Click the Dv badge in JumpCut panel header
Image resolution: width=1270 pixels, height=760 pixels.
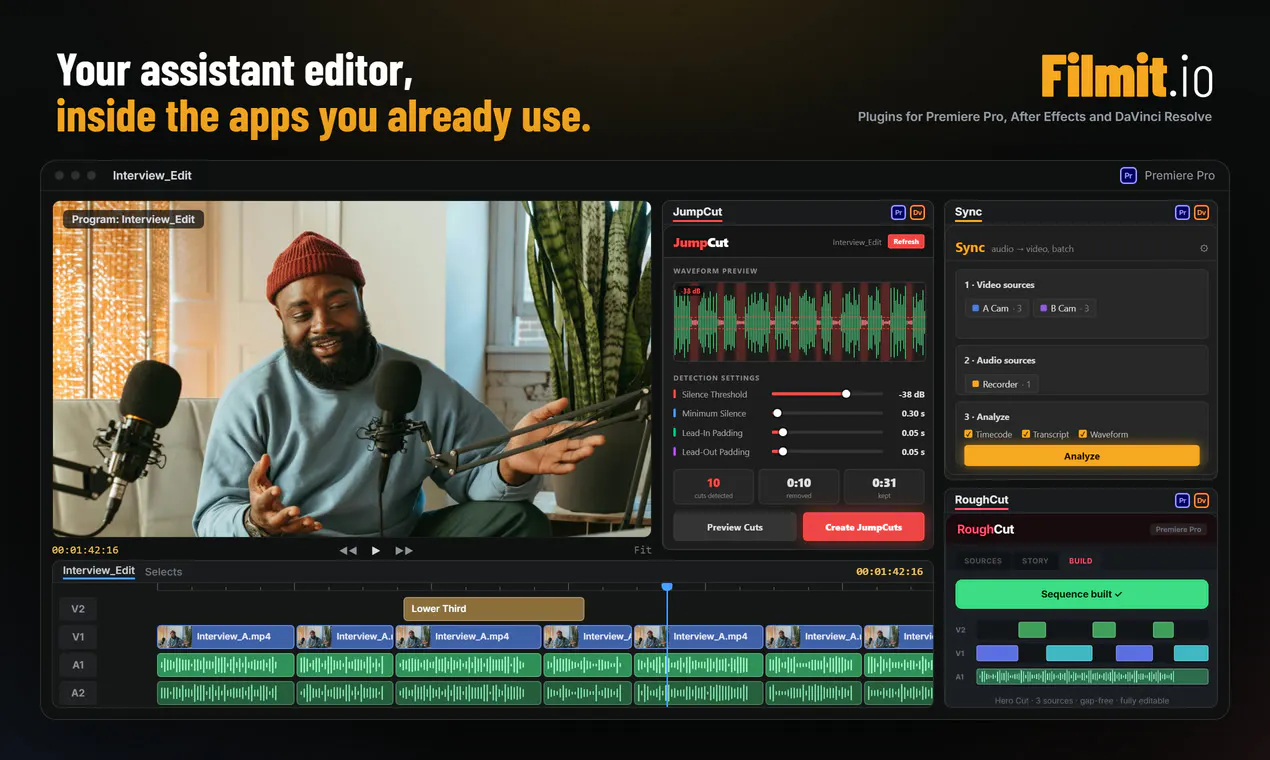point(917,212)
